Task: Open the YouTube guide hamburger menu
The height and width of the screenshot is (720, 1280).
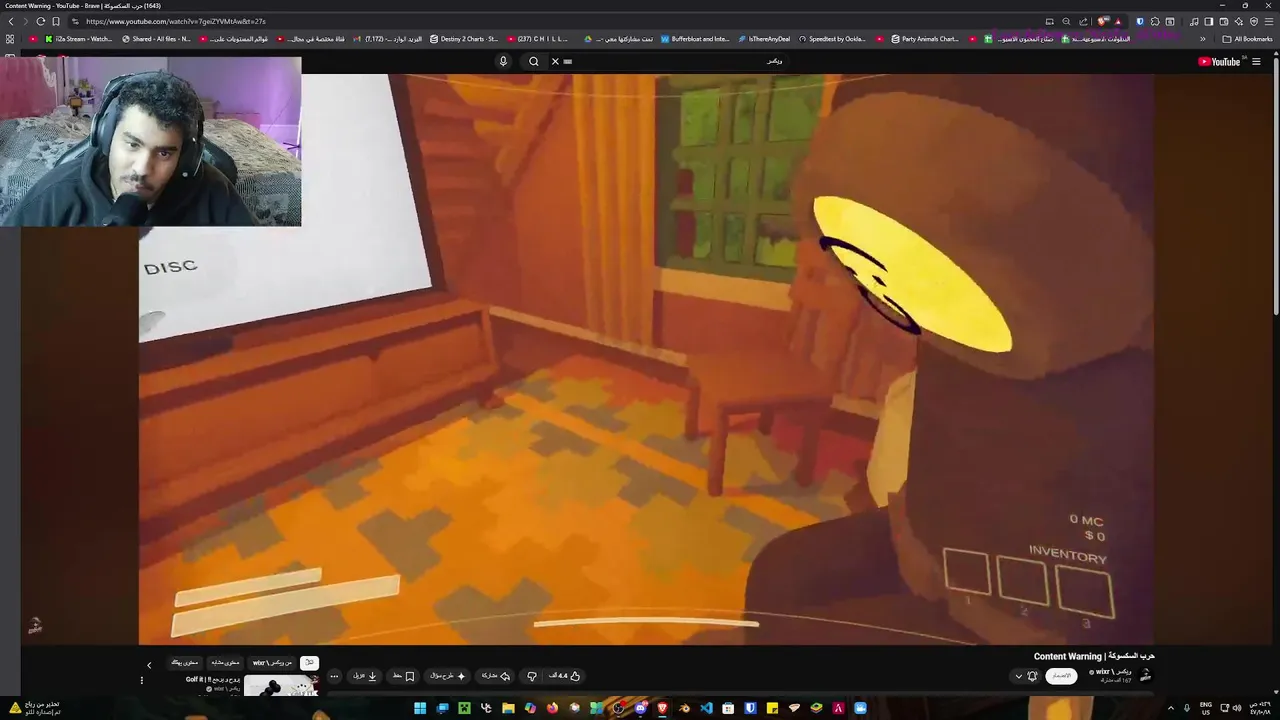Action: pos(1256,61)
